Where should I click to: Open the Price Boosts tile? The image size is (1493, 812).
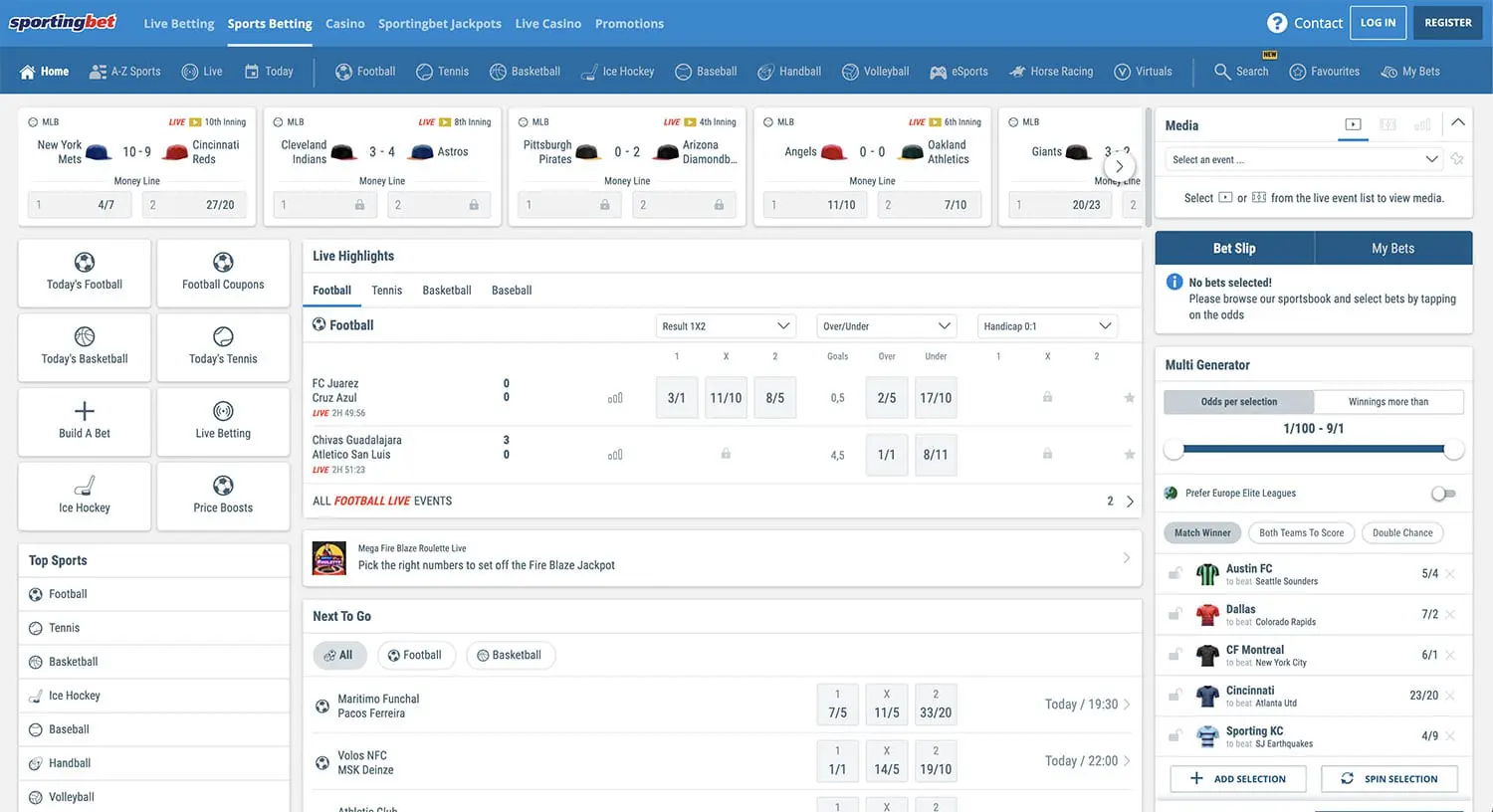[223, 497]
